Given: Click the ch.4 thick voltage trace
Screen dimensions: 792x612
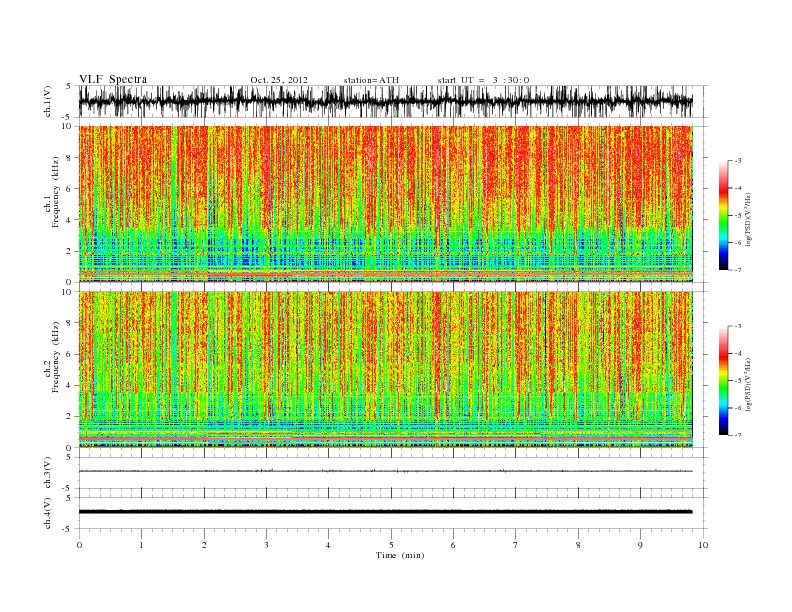Looking at the screenshot, I should [385, 512].
